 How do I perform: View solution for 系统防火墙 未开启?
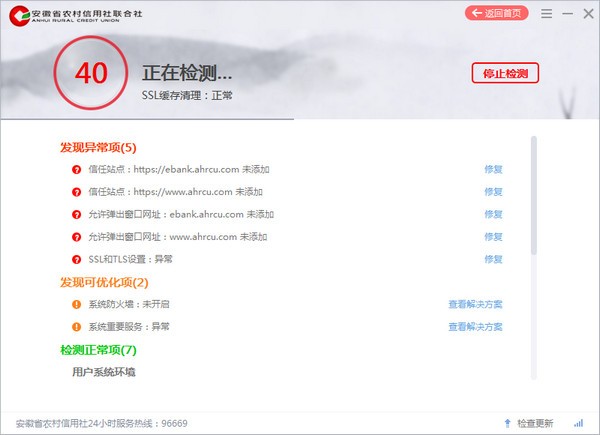tap(475, 305)
